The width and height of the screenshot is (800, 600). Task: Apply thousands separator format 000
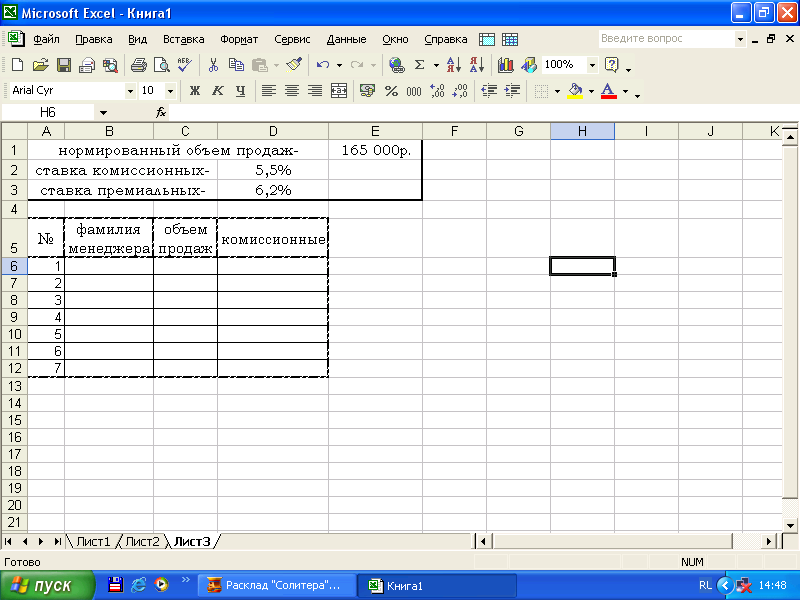414,91
